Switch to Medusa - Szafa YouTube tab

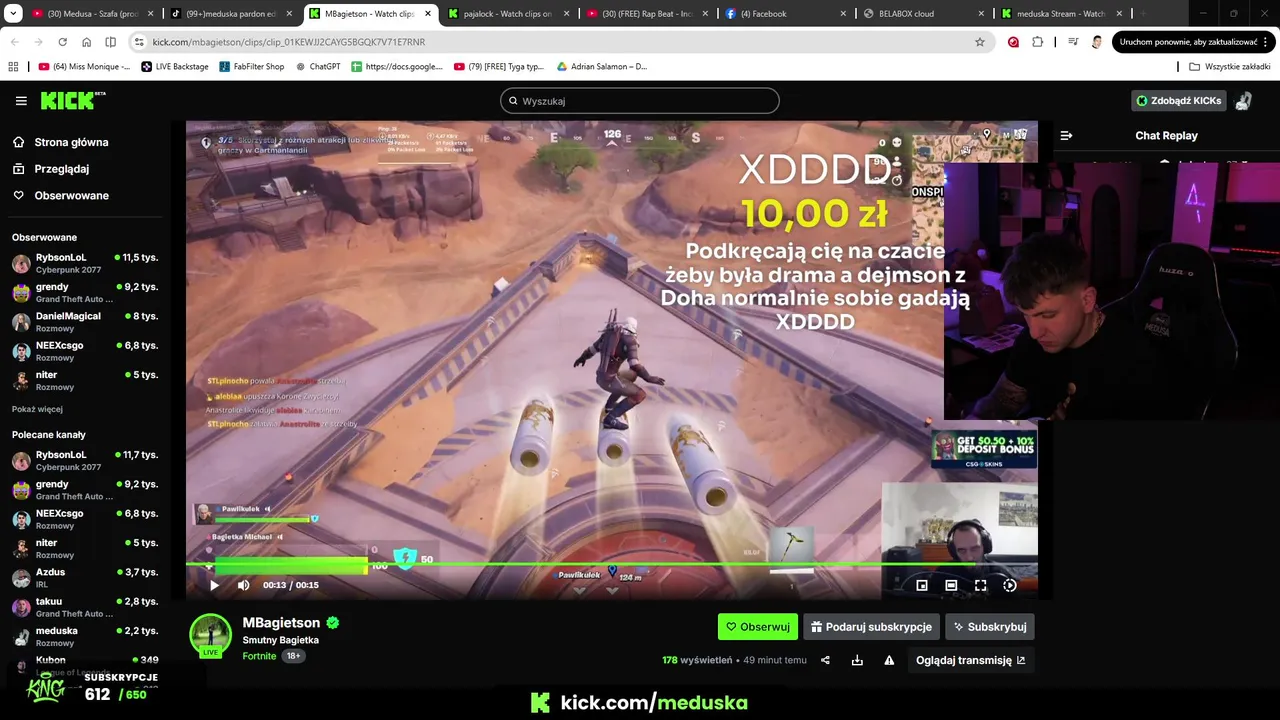92,14
